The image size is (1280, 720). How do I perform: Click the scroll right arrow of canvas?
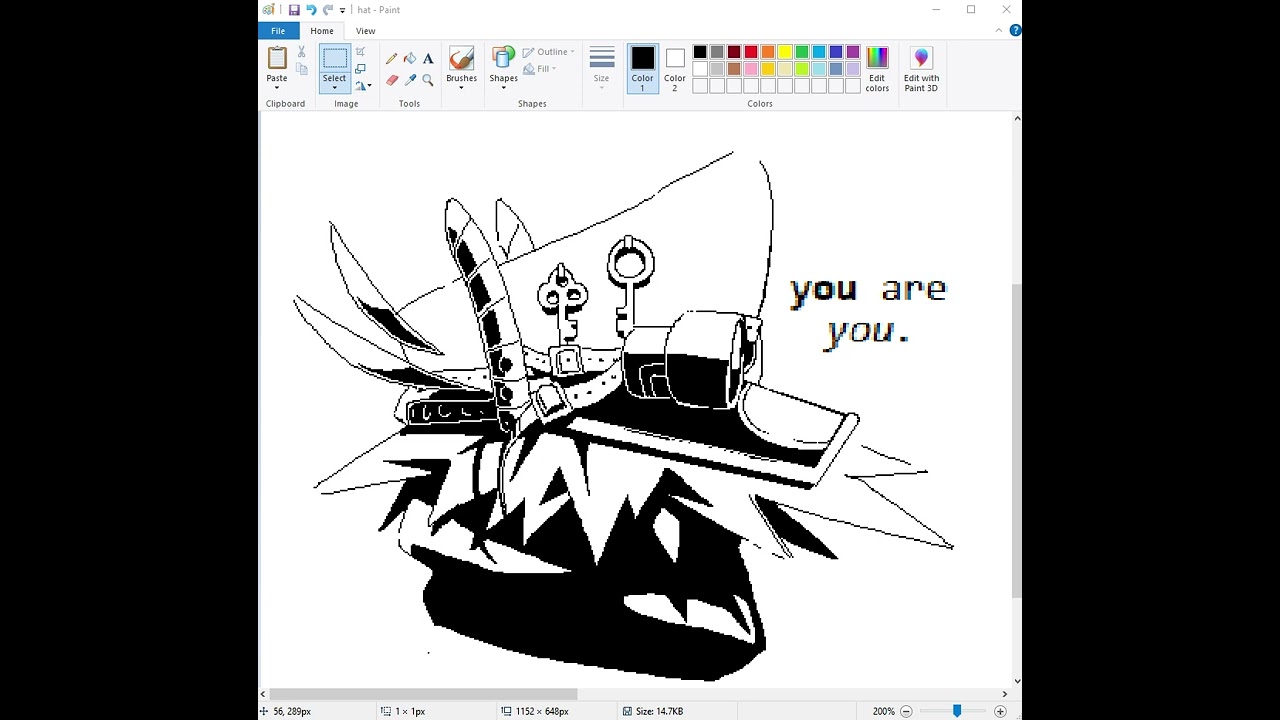[1004, 694]
